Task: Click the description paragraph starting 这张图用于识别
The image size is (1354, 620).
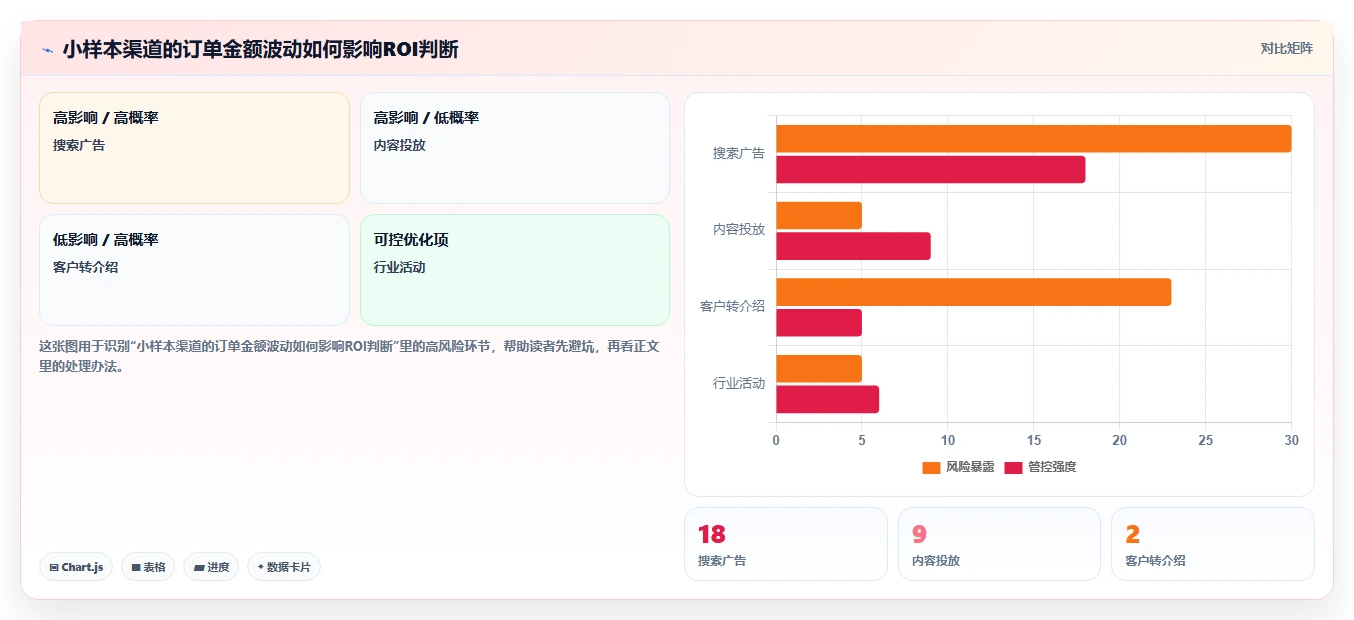Action: click(348, 356)
